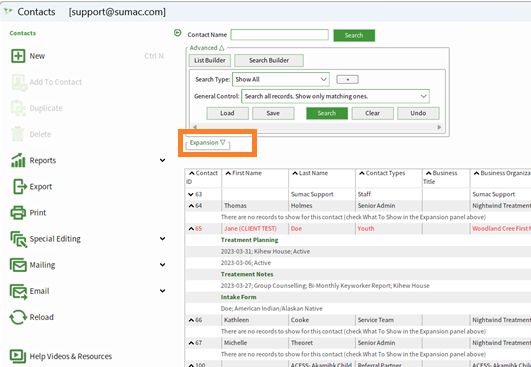This screenshot has height=367, width=531.
Task: Click the Add To Contact icon
Action: click(x=19, y=82)
